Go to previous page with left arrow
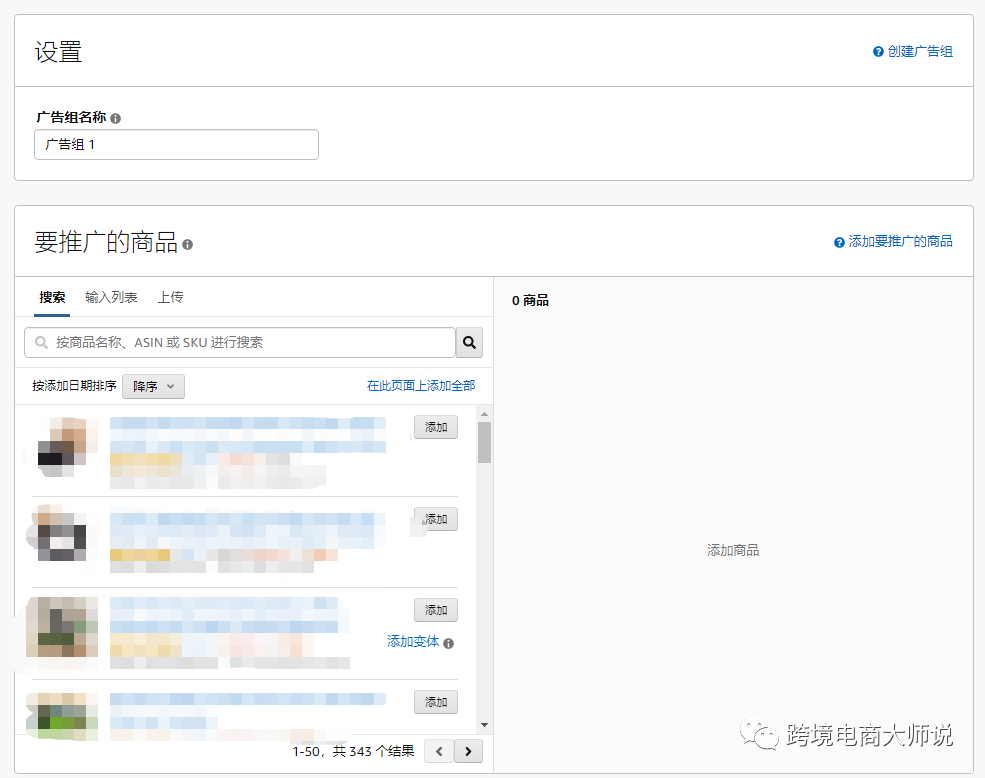Viewport: 985px width, 778px height. tap(438, 750)
